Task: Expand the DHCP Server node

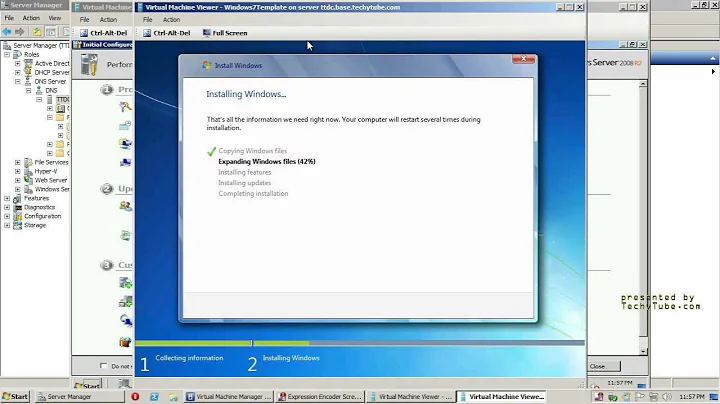Action: [x=17, y=72]
